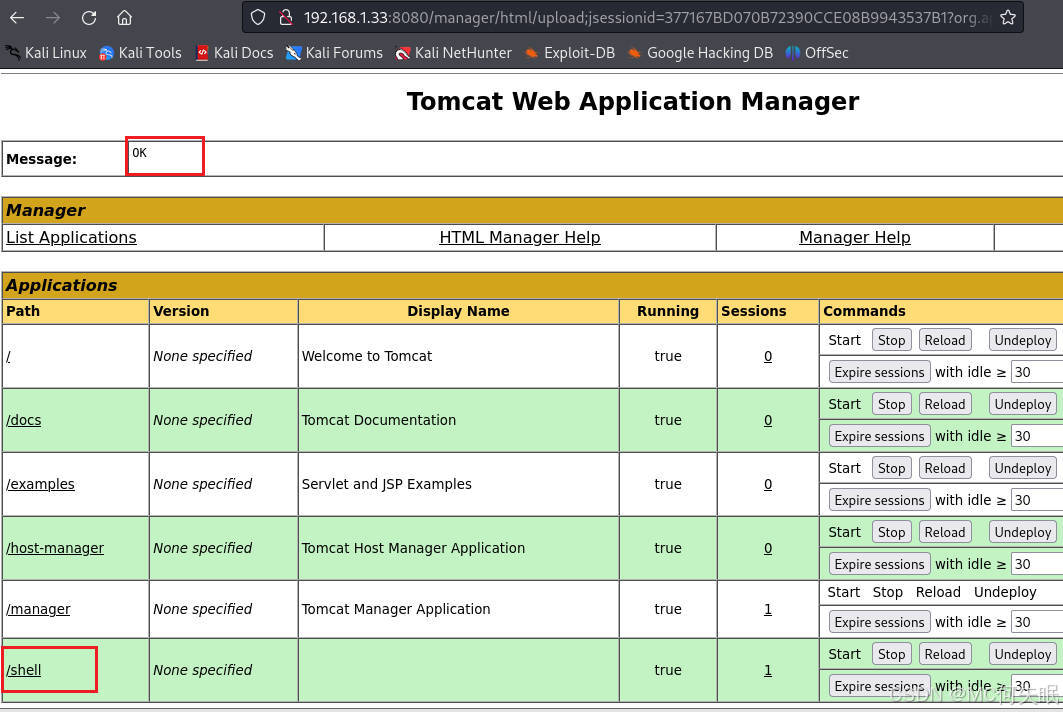Click 'Tomcat Host Manager Application' display name
This screenshot has height=712, width=1063.
[414, 548]
